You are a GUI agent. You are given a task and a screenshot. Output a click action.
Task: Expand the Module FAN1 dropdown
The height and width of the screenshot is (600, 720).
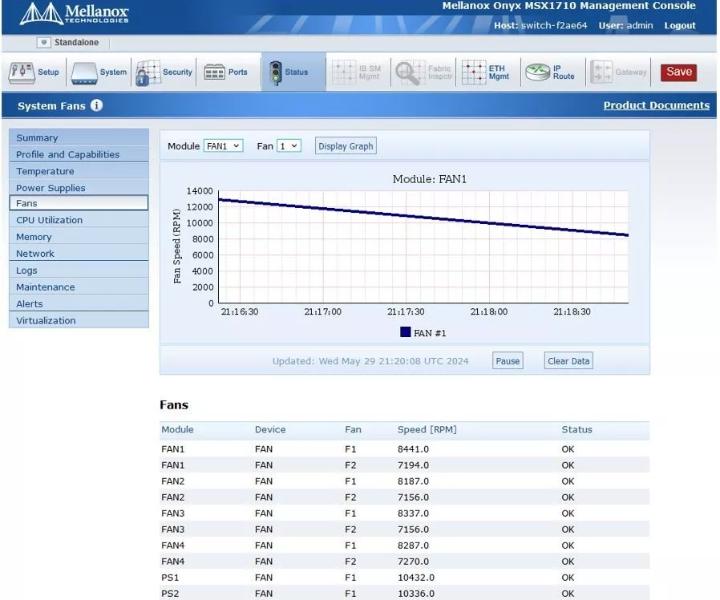coord(223,146)
